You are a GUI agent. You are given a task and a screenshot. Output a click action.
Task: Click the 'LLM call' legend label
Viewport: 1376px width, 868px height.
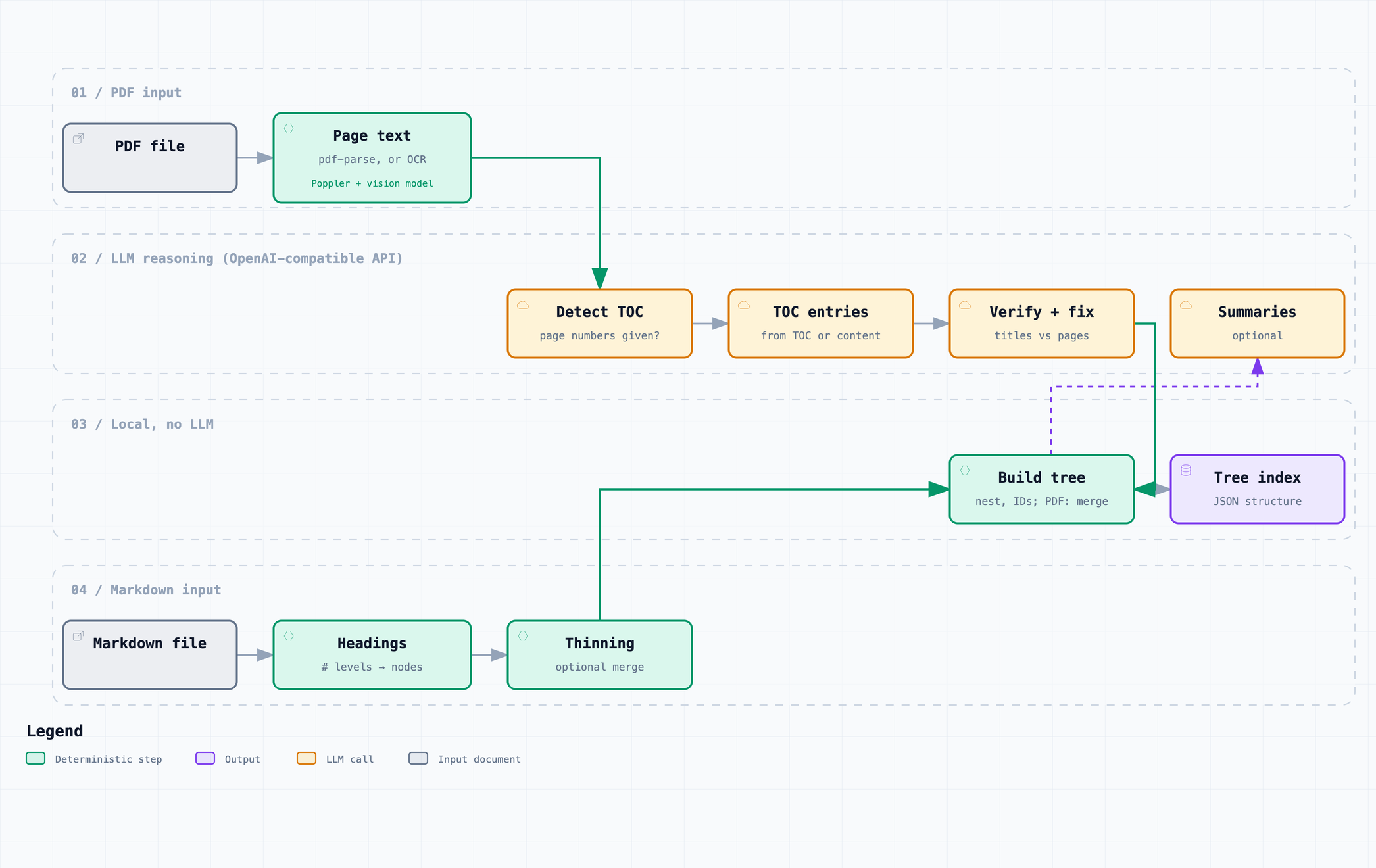click(350, 759)
